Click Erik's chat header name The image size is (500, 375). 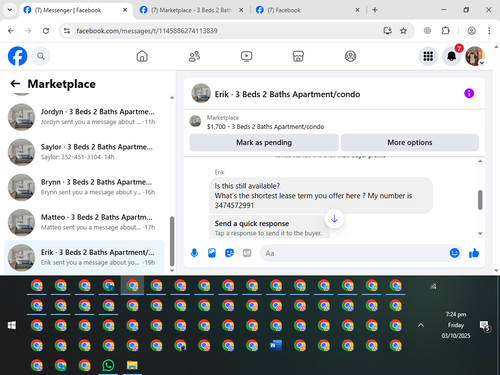click(x=287, y=94)
